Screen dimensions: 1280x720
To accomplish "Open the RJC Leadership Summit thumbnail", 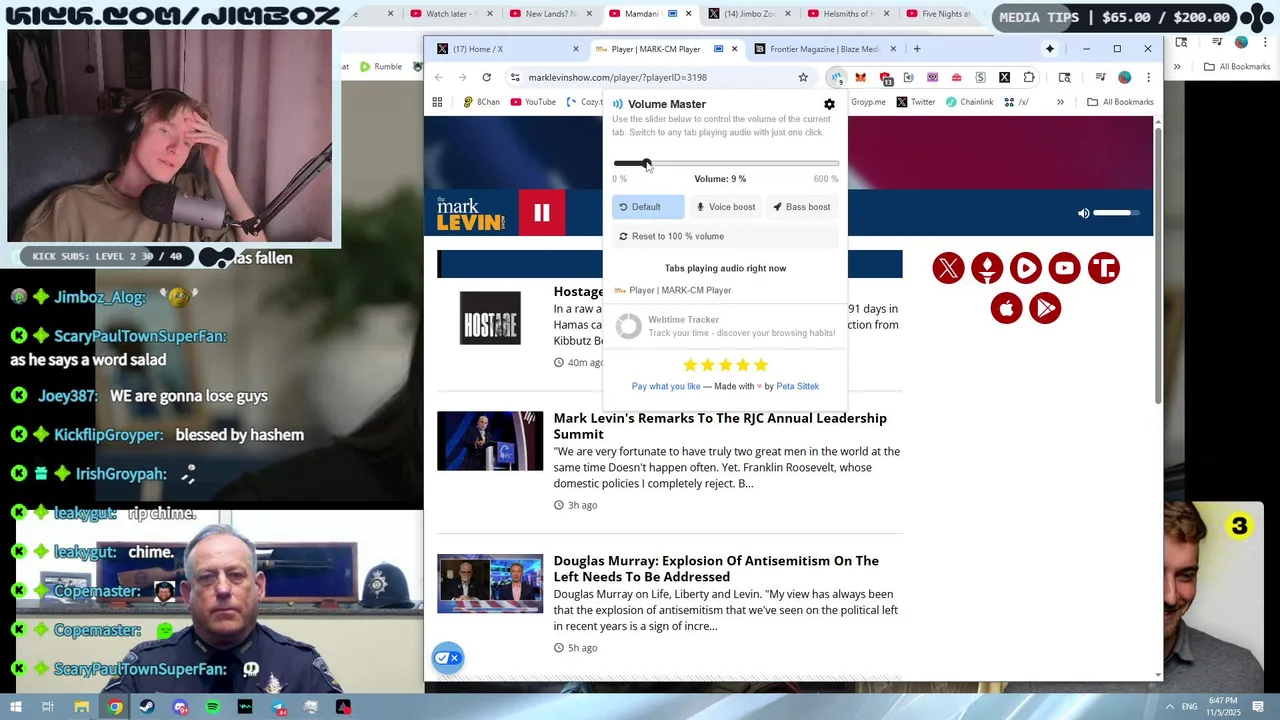I will click(490, 441).
